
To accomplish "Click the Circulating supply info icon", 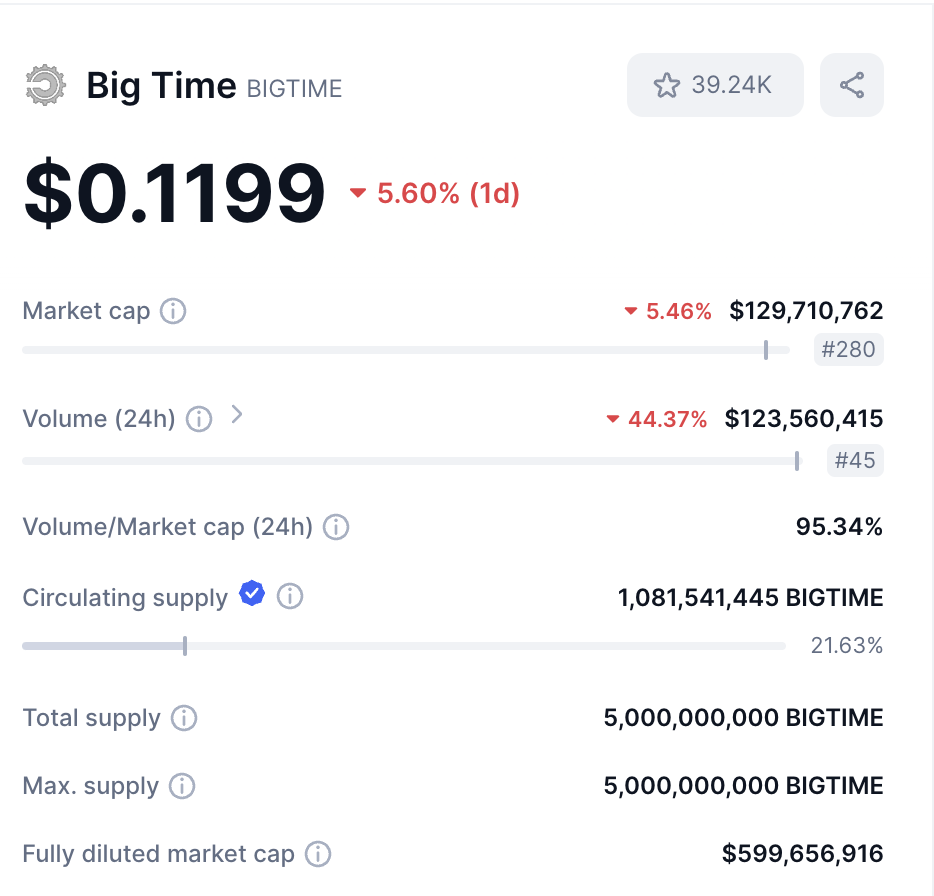I will coord(290,597).
